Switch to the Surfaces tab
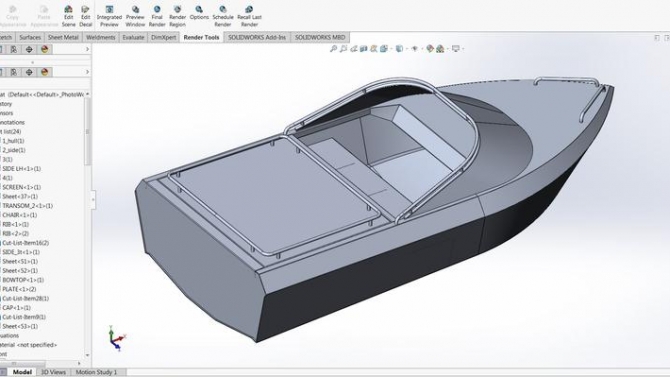The height and width of the screenshot is (377, 670). click(30, 37)
